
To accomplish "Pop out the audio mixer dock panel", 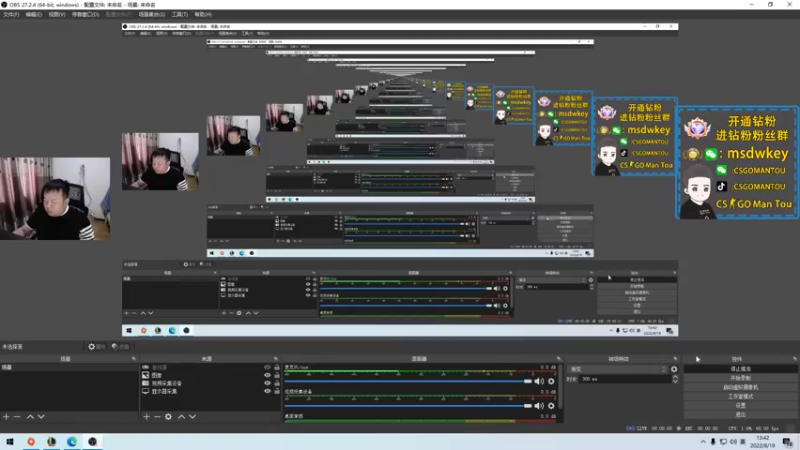I will 559,359.
